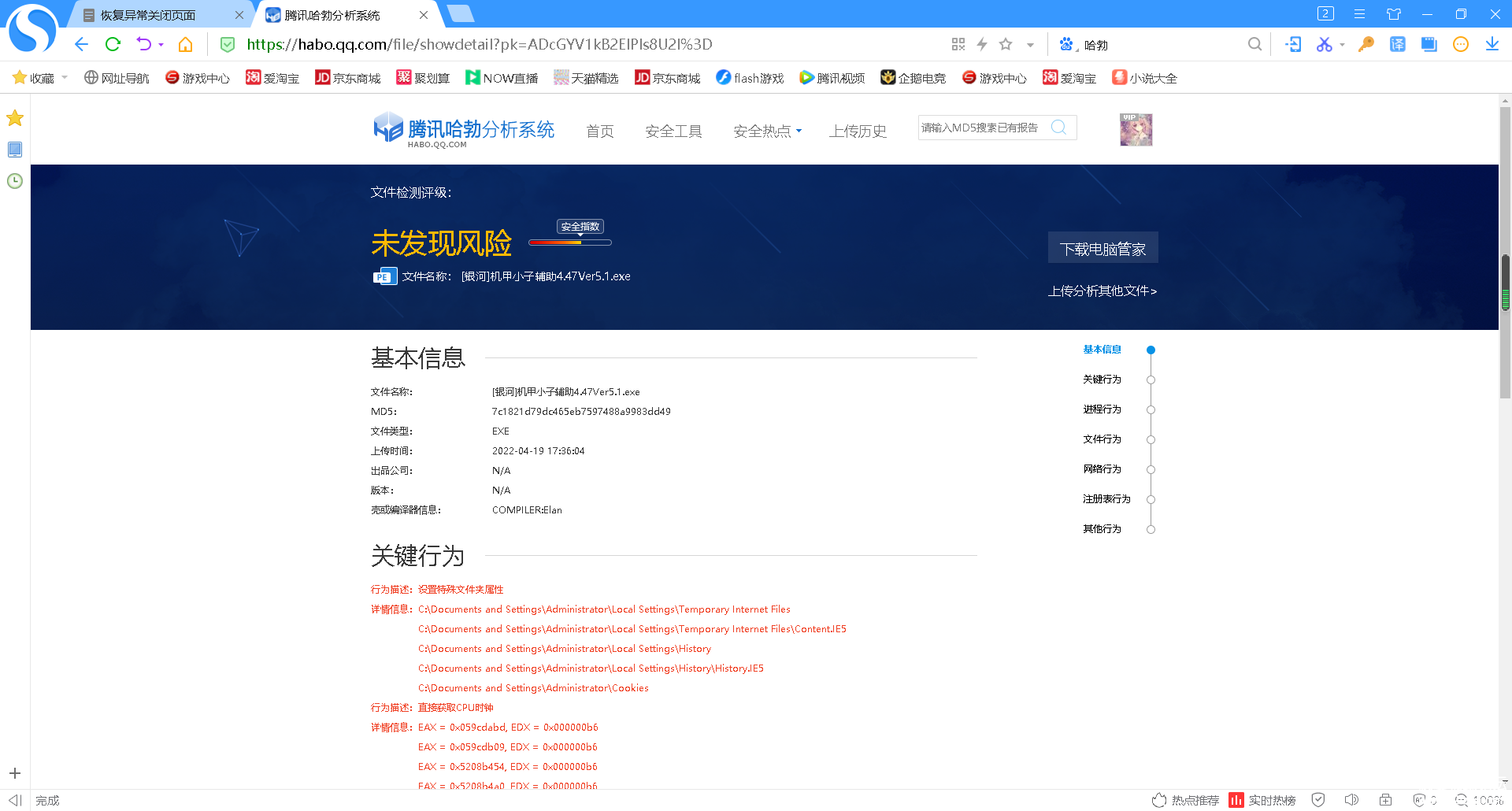Open the 收藏 favorites dropdown
Screen dimensions: 1512x811
click(40, 78)
